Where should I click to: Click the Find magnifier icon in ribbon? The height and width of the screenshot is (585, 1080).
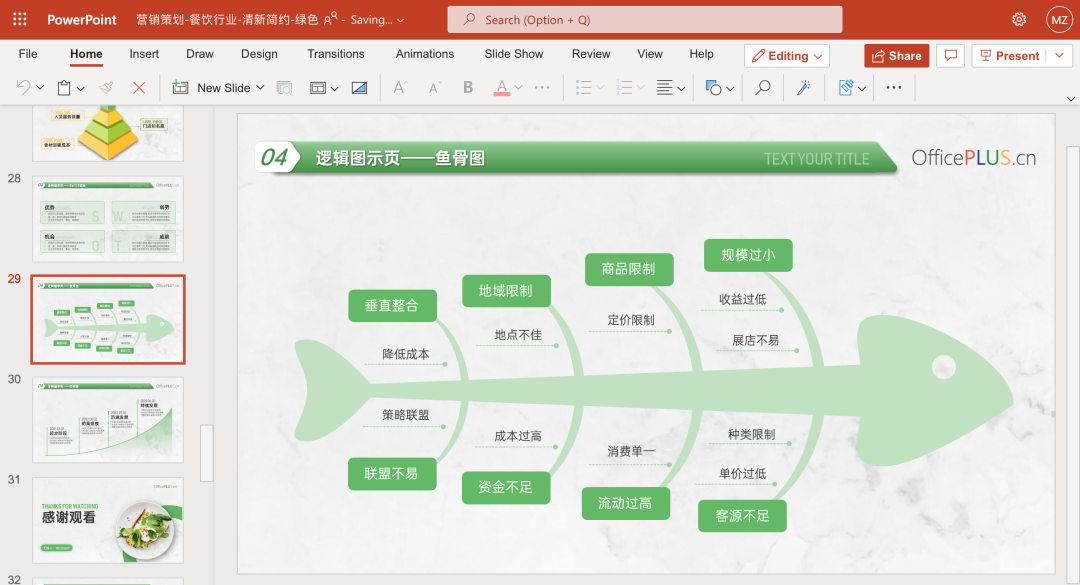point(762,88)
